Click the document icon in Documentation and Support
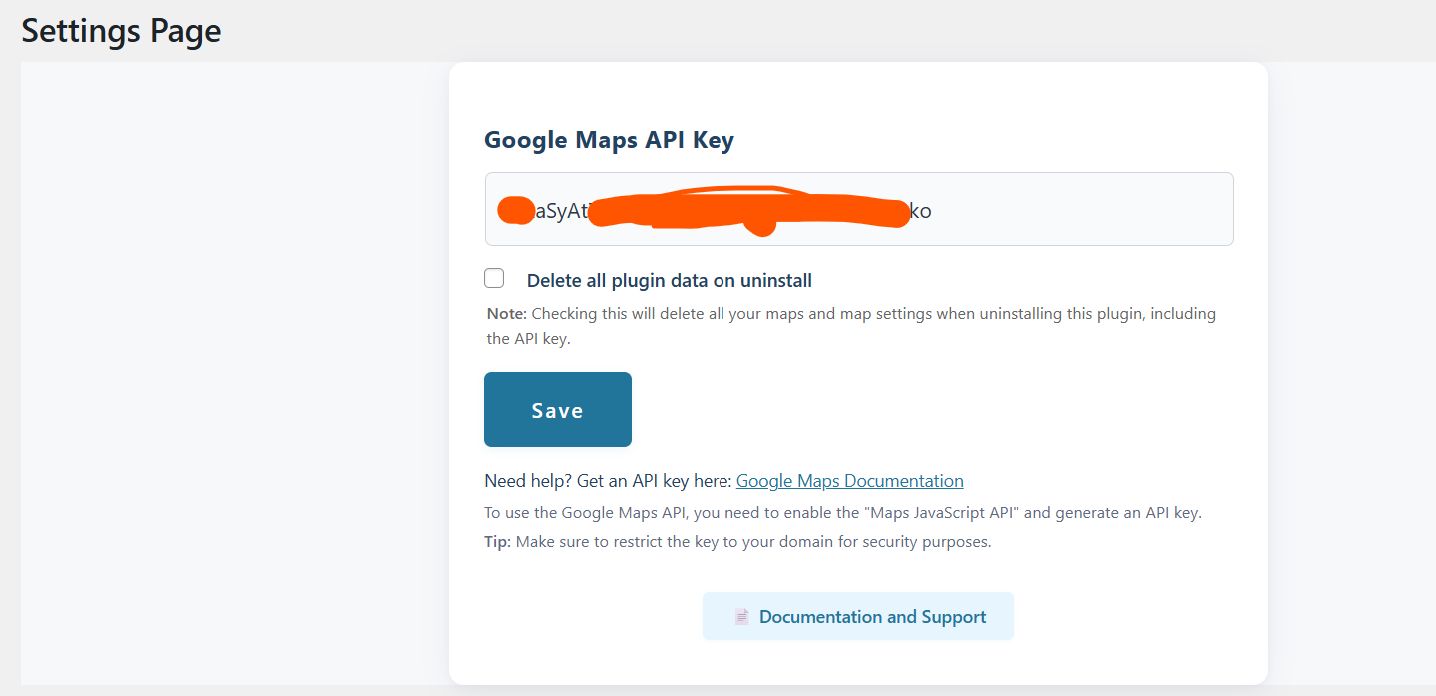 741,617
